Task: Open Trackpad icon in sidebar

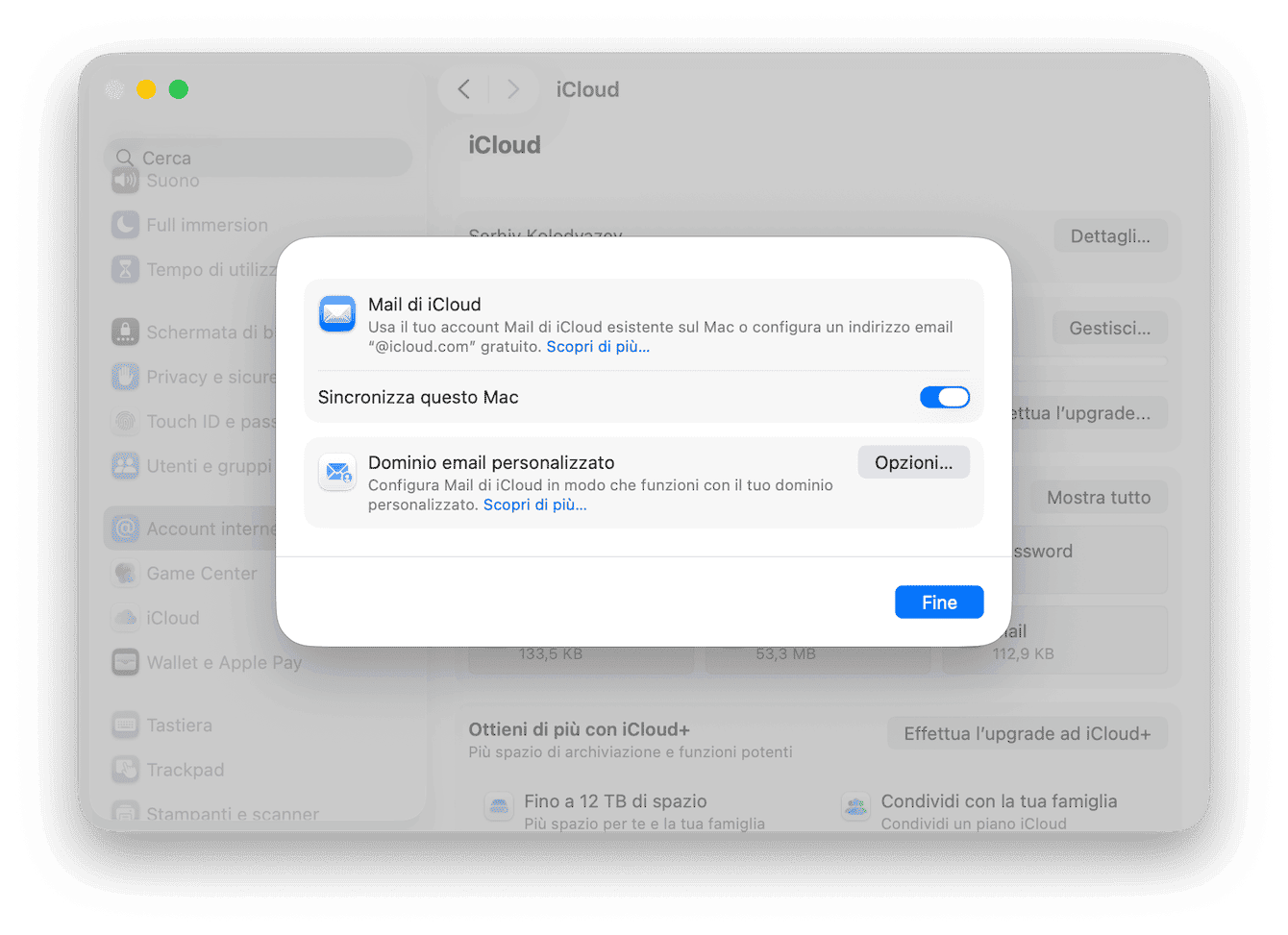Action: coord(125,770)
